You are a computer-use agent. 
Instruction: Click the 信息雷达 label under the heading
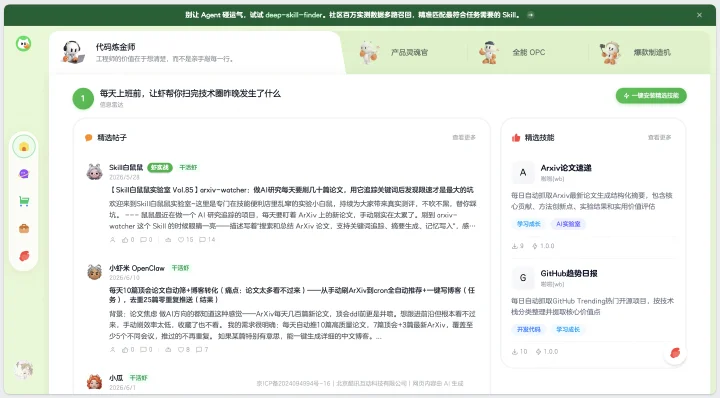(112, 105)
